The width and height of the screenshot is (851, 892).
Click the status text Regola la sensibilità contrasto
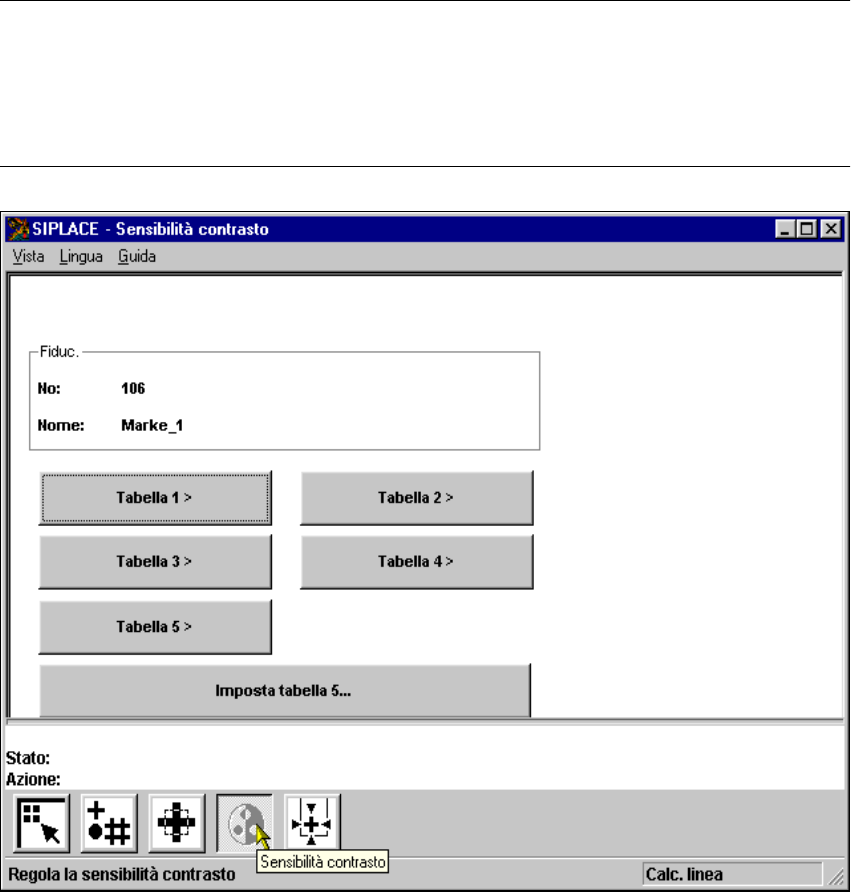(122, 874)
